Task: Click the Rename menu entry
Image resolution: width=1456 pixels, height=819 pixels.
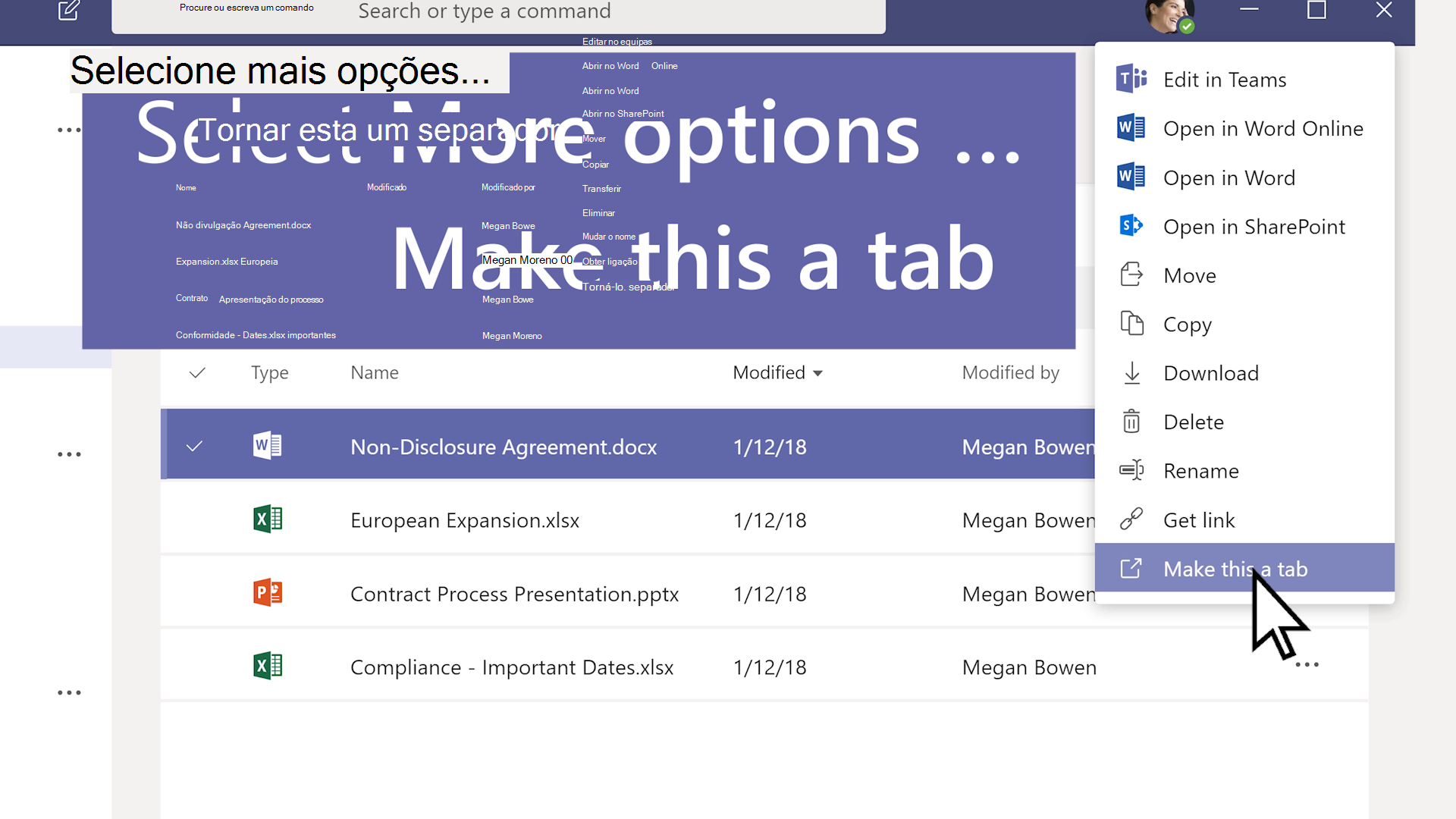Action: pyautogui.click(x=1201, y=470)
